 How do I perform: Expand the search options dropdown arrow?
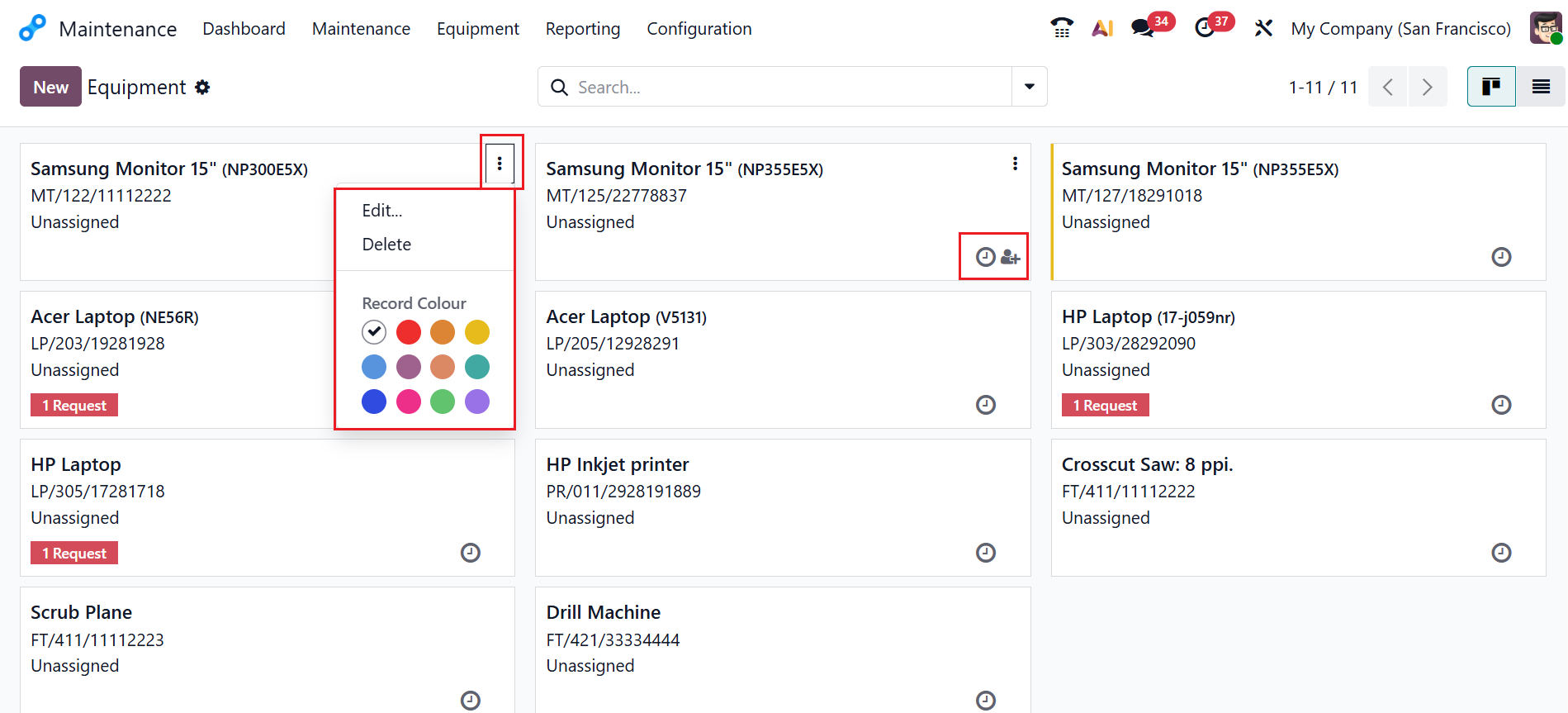1029,87
